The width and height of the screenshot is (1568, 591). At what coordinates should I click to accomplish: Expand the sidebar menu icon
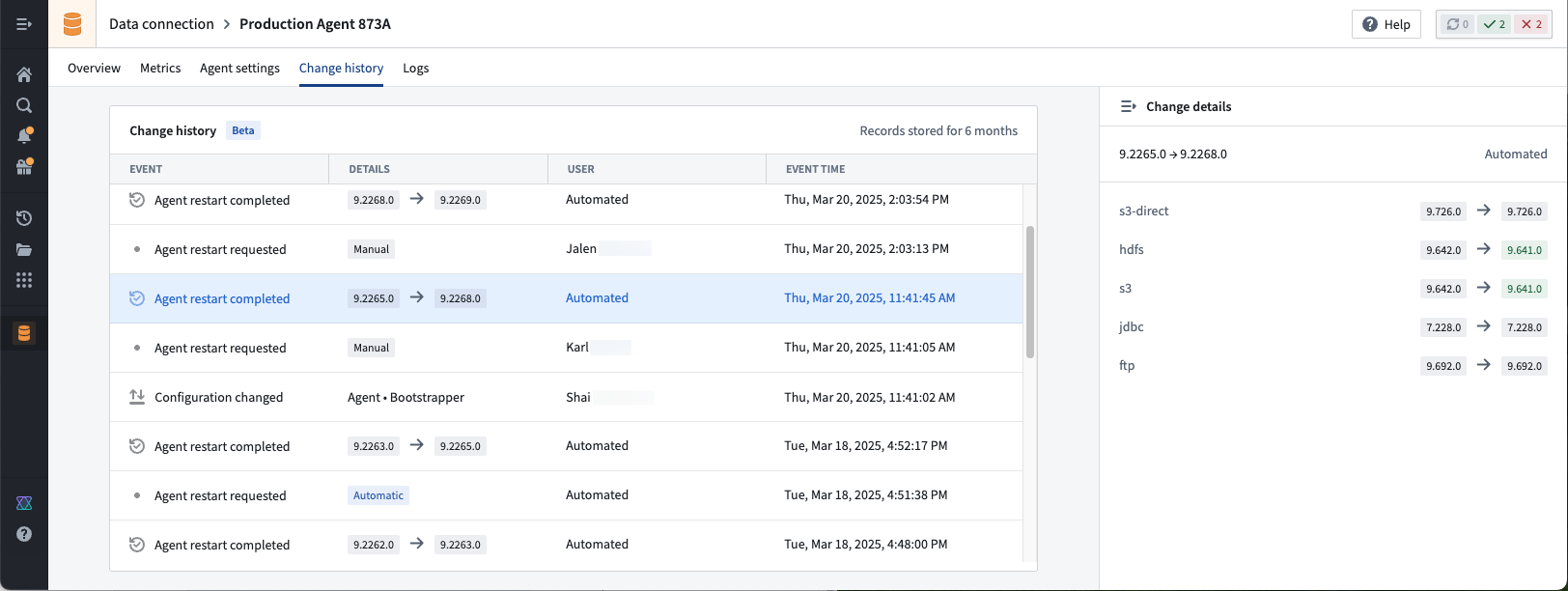[24, 24]
